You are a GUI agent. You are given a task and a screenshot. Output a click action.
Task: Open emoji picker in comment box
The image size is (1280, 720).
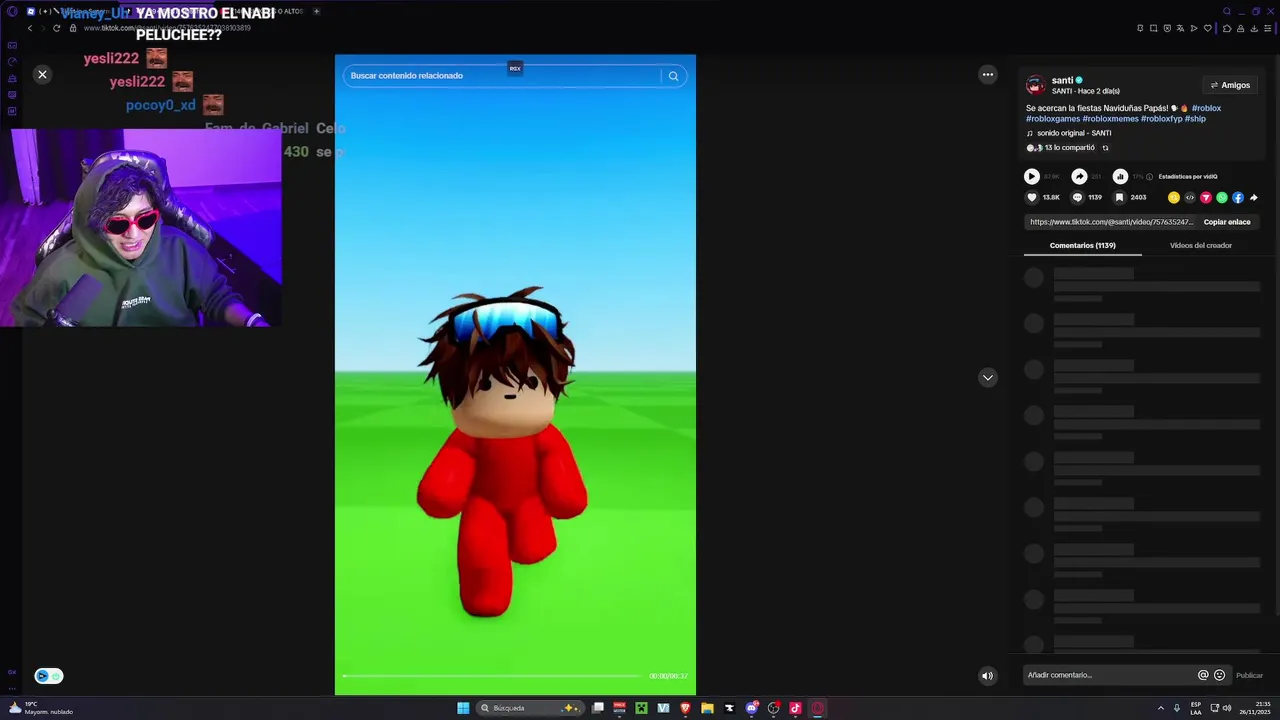pos(1219,675)
